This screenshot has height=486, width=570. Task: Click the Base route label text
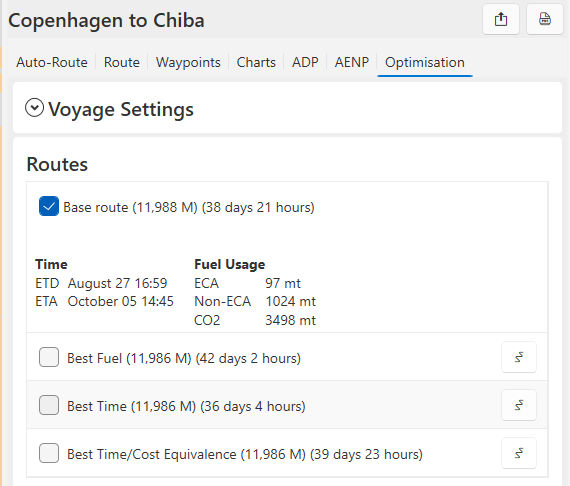click(x=189, y=207)
